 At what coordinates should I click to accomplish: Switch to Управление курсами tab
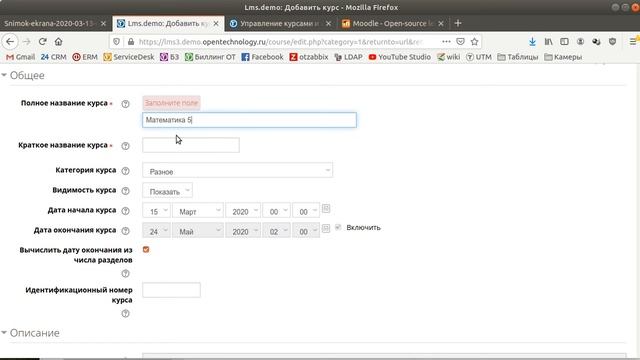(x=279, y=24)
